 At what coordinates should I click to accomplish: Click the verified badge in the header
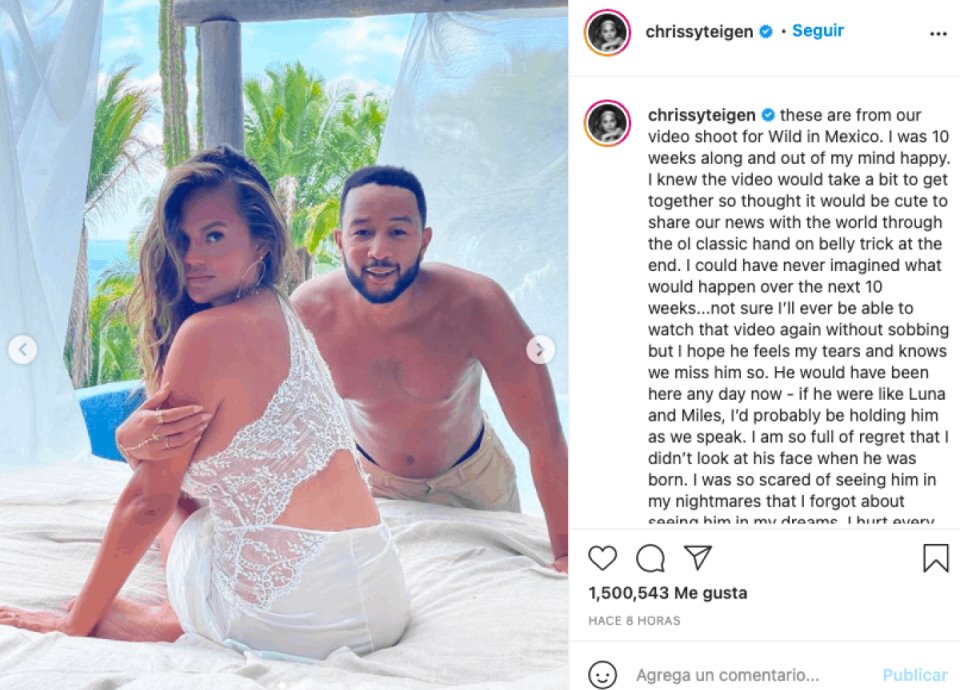765,31
